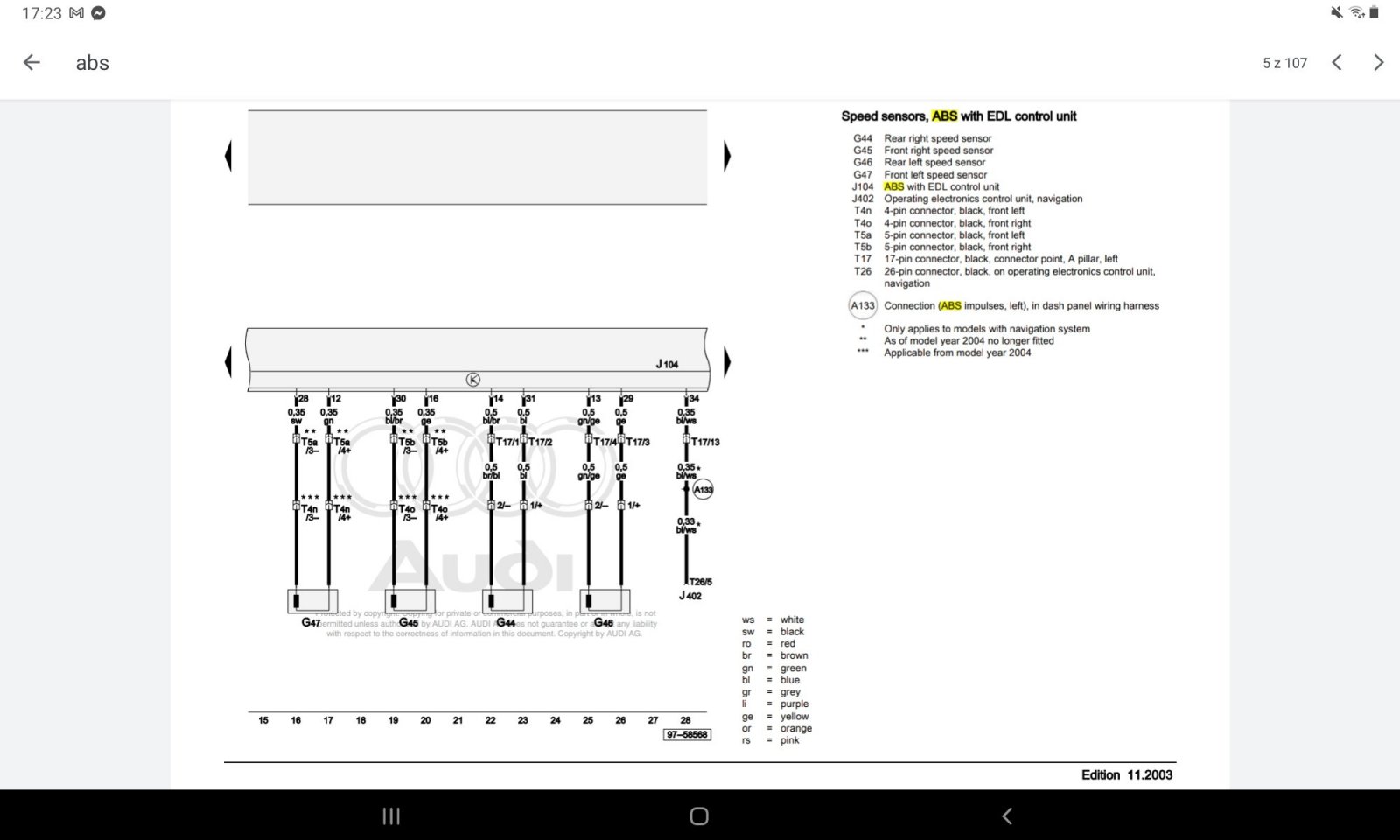This screenshot has width=1400, height=840.
Task: Tap 'Front right speed sensor' legend entry
Action: tap(939, 150)
